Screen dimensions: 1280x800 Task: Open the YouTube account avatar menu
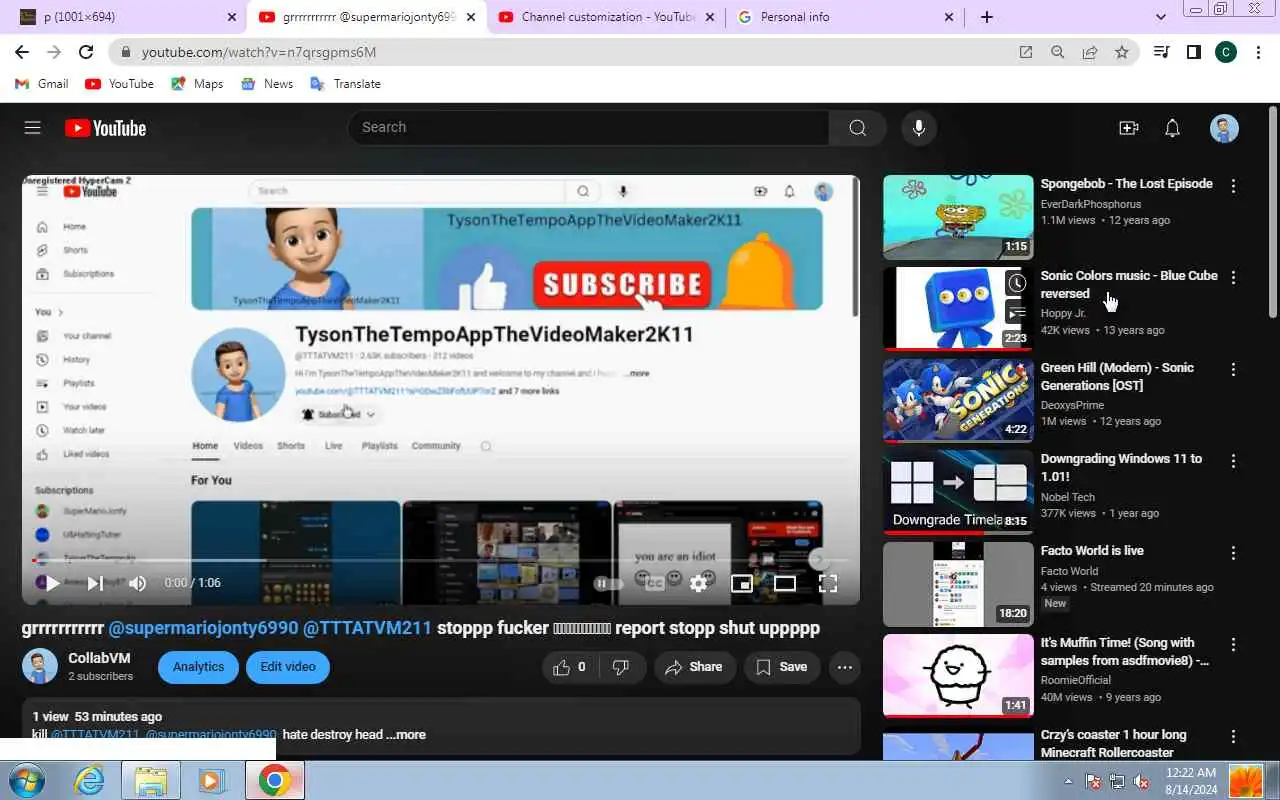pos(1224,128)
